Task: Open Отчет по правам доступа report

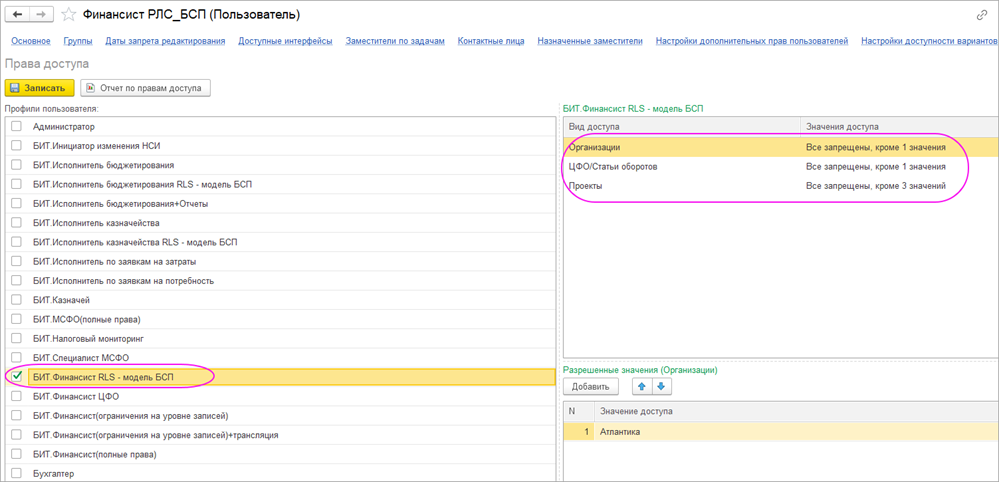Action: 145,88
